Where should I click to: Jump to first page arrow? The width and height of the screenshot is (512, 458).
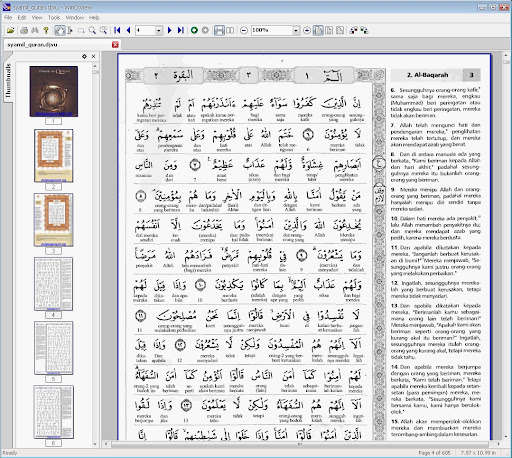117,30
